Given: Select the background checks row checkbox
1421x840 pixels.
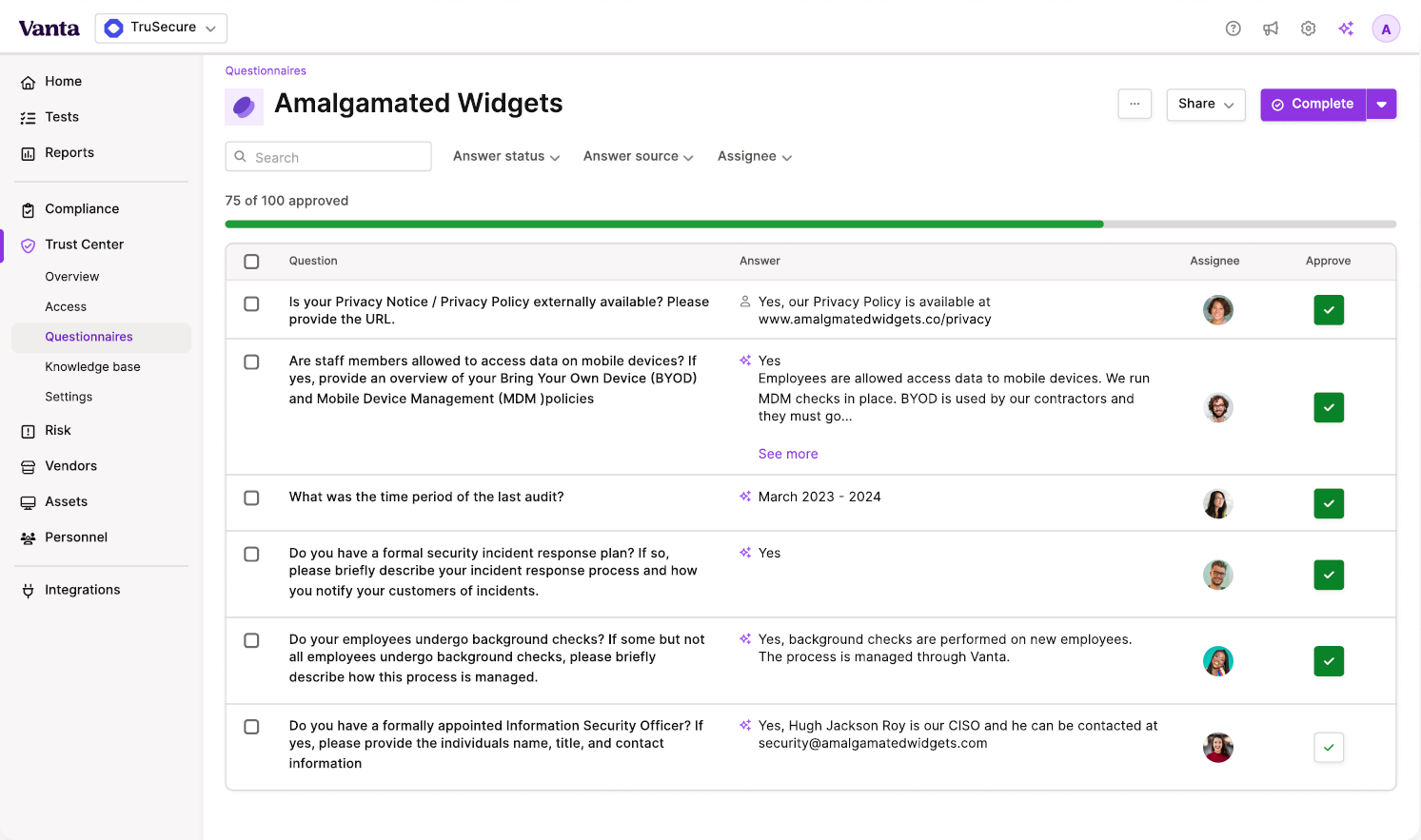Looking at the screenshot, I should (x=251, y=641).
